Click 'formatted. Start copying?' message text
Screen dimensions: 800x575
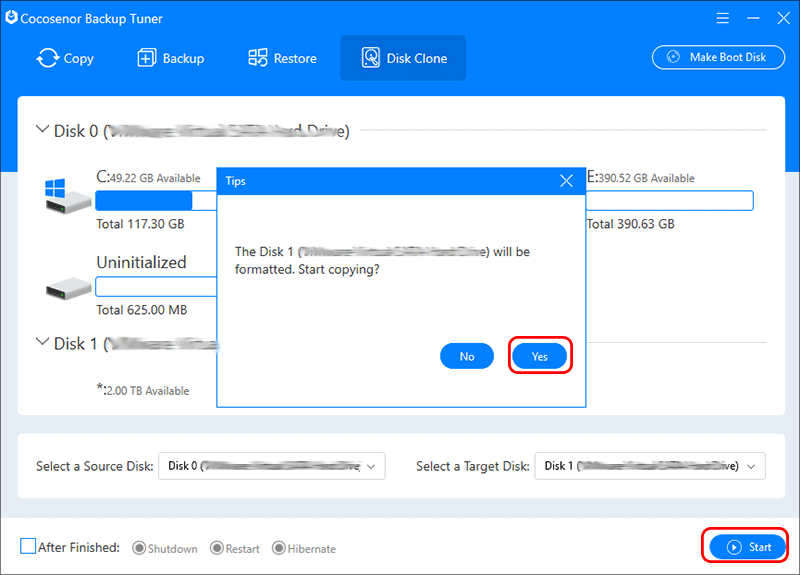pyautogui.click(x=307, y=269)
